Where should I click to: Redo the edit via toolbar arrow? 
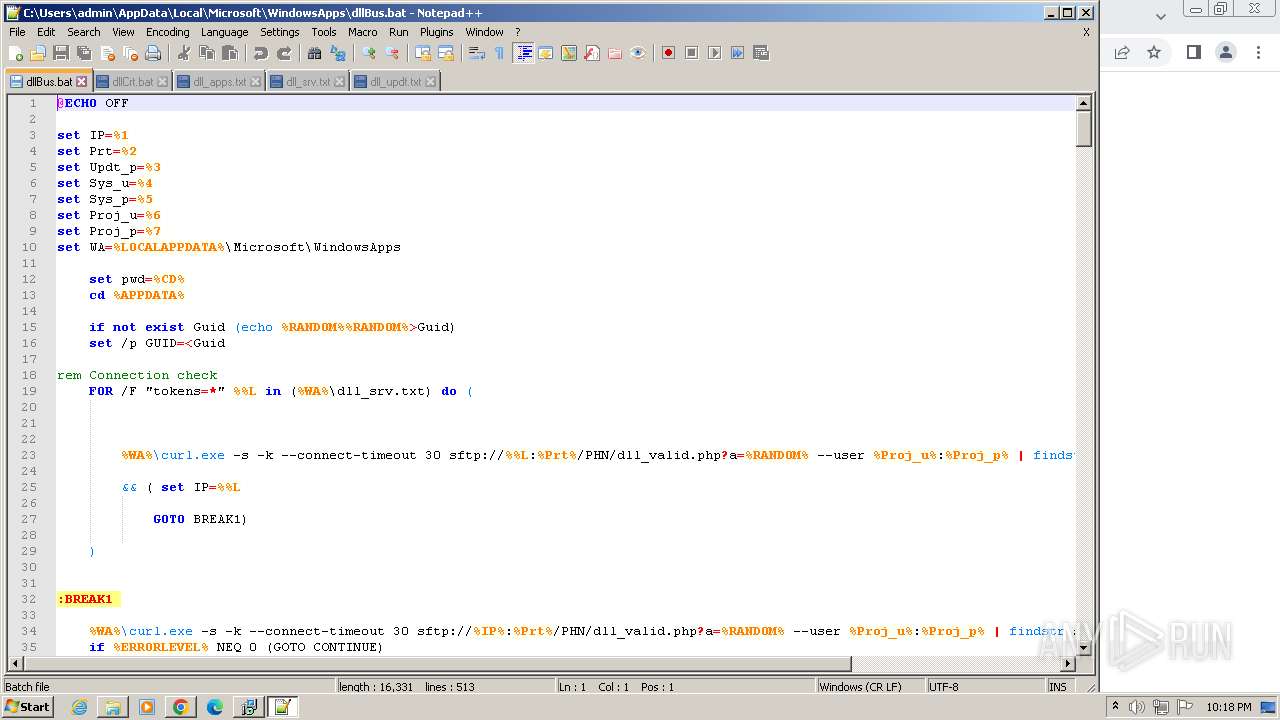pos(284,53)
